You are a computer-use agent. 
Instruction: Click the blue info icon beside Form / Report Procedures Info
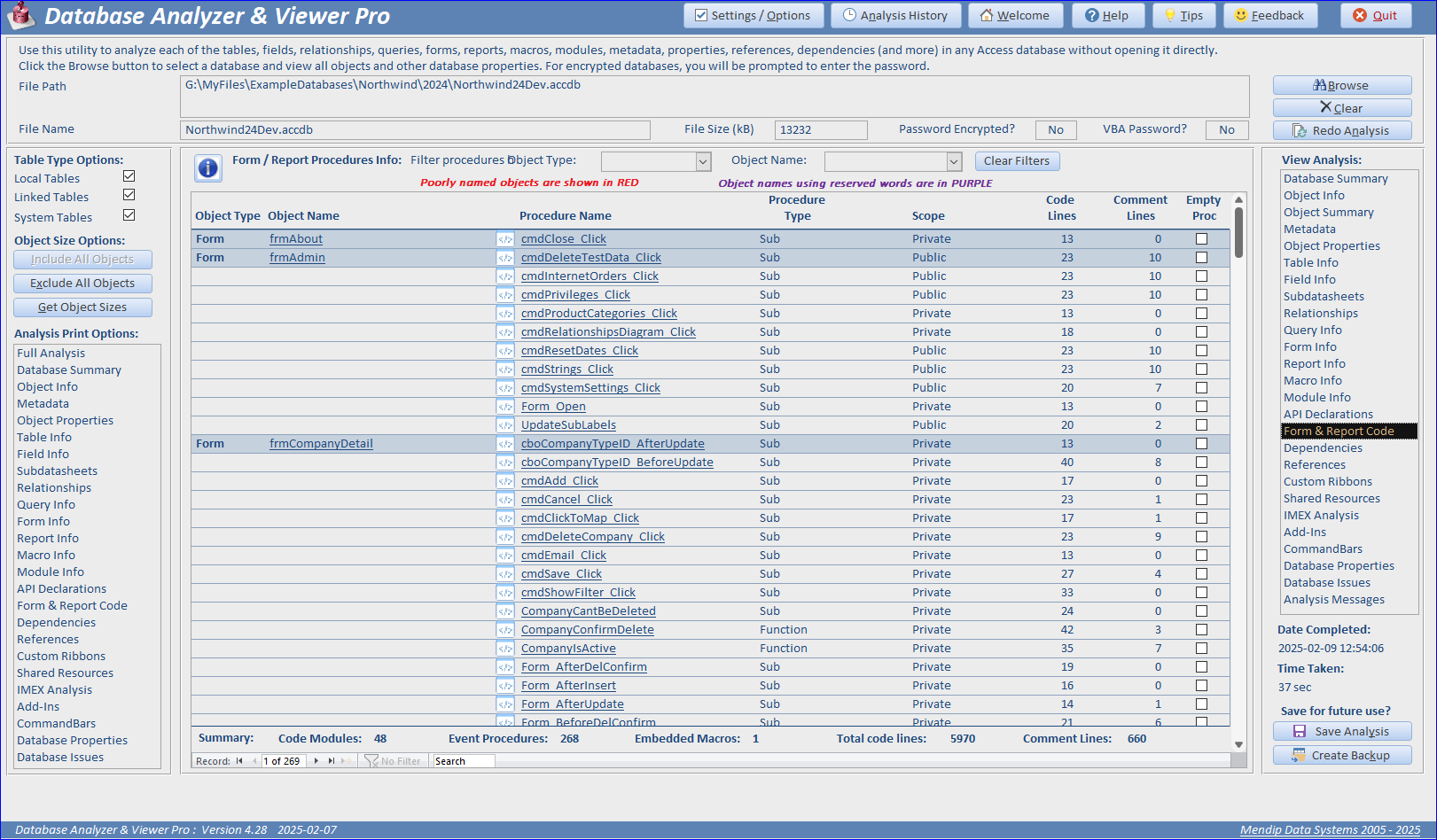(x=208, y=167)
